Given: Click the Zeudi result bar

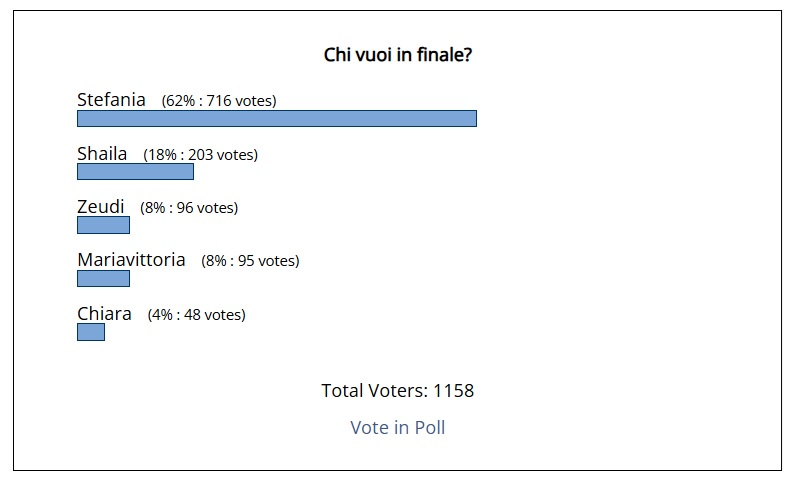Looking at the screenshot, I should coord(103,225).
